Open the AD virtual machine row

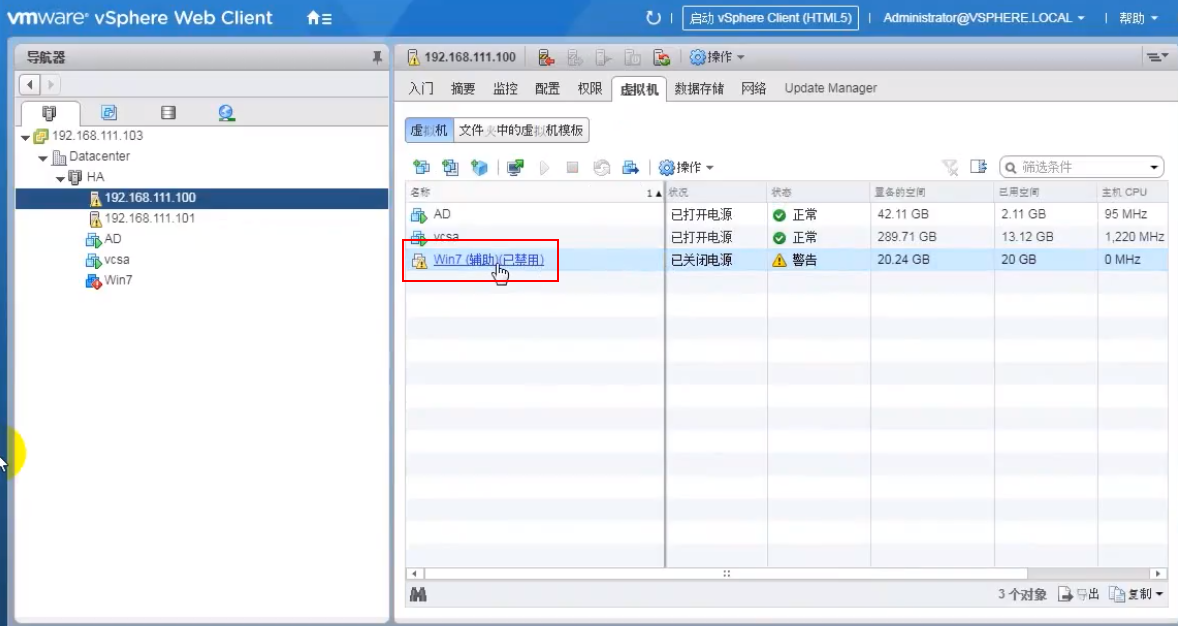coord(442,215)
